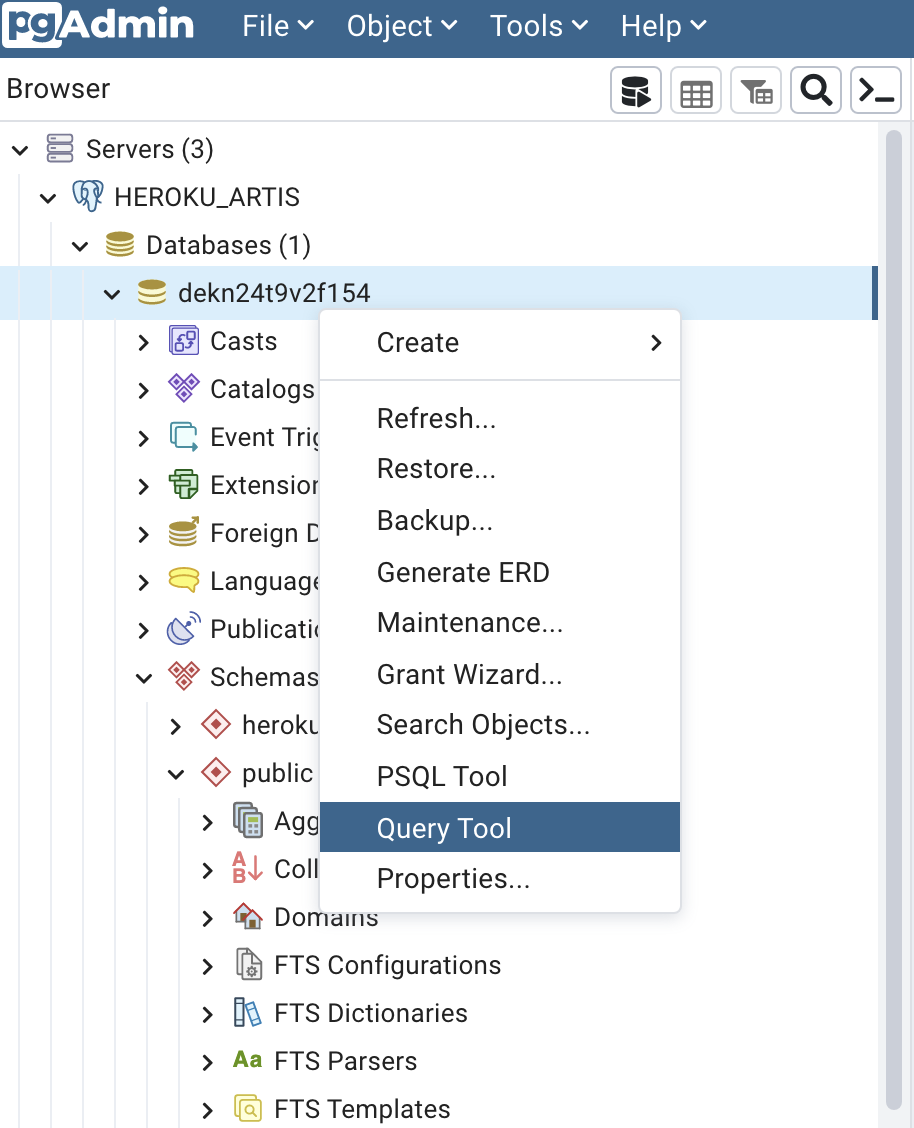
Task: Select the FTS Parsers tree row
Action: point(439,1061)
